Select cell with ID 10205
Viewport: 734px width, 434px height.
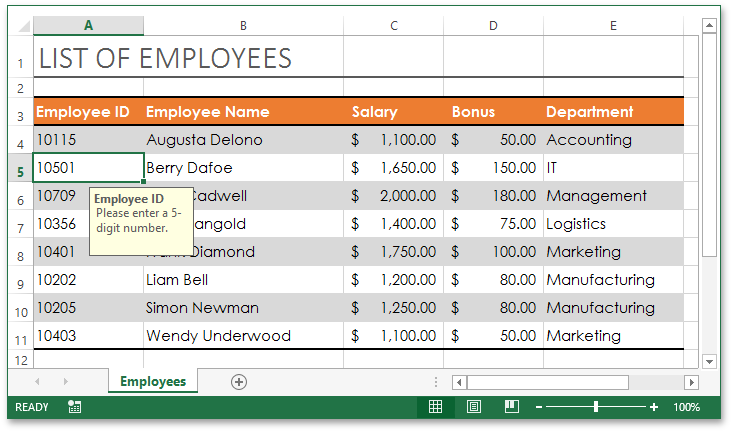point(88,308)
